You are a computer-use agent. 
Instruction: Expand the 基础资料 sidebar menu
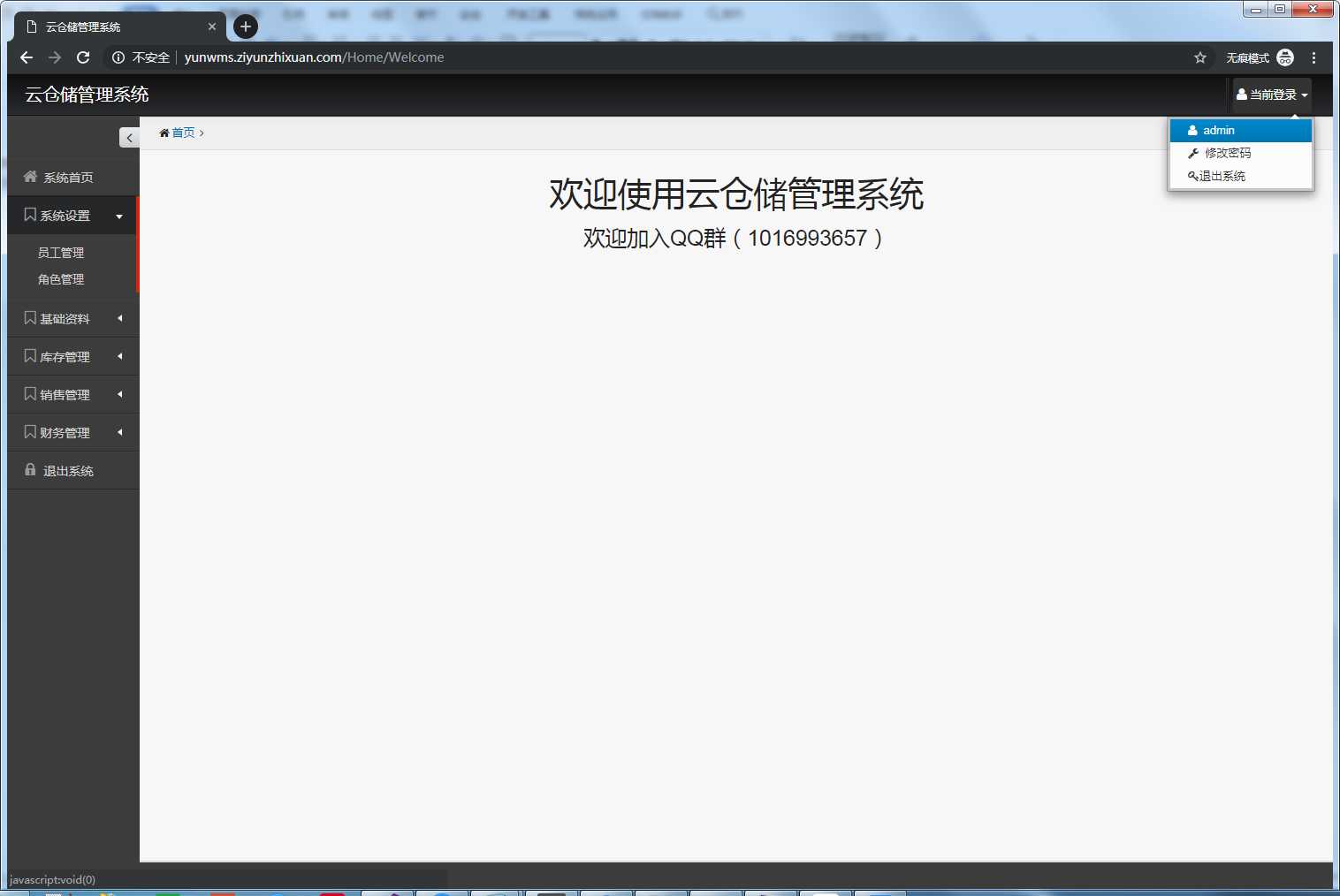(73, 318)
